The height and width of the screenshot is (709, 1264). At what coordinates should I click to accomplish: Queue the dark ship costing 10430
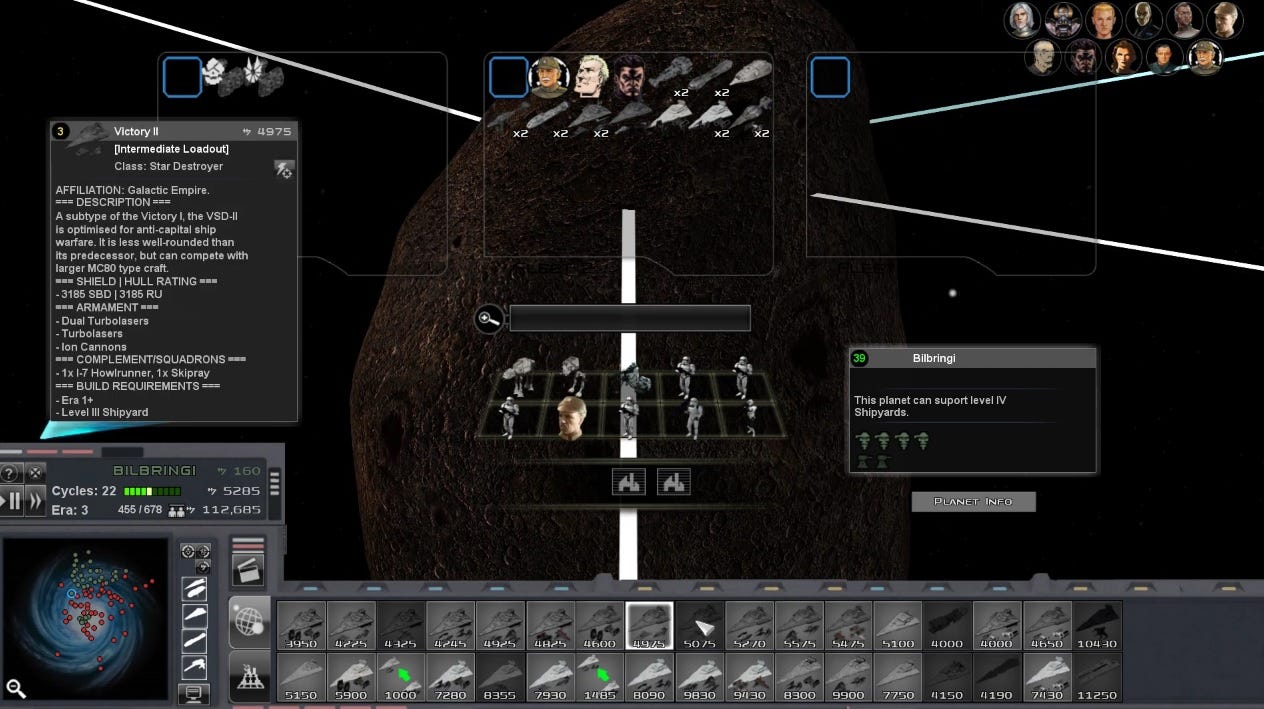coord(1098,626)
